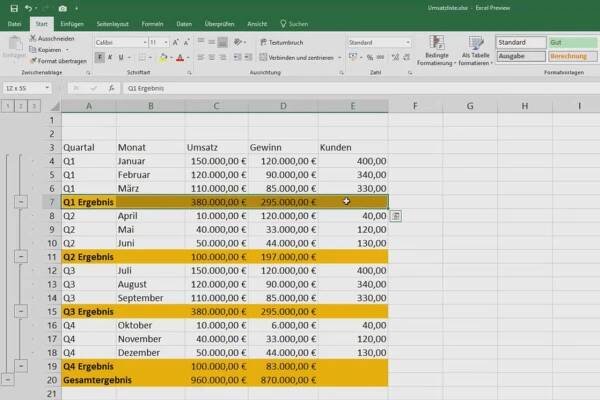The height and width of the screenshot is (400, 600).
Task: Click the insert function fx icon
Action: (112, 89)
